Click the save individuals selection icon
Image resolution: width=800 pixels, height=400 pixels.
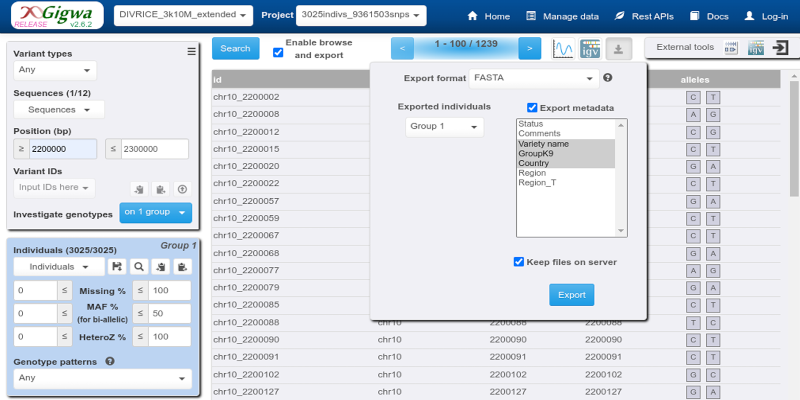point(116,266)
